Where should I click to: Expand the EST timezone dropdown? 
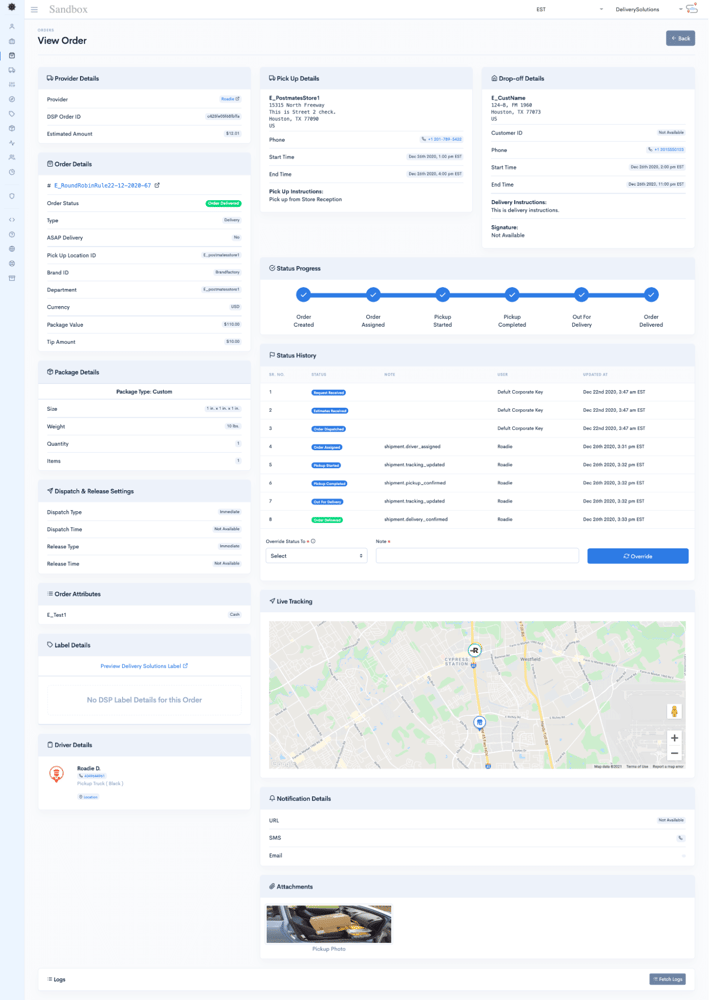tap(569, 10)
